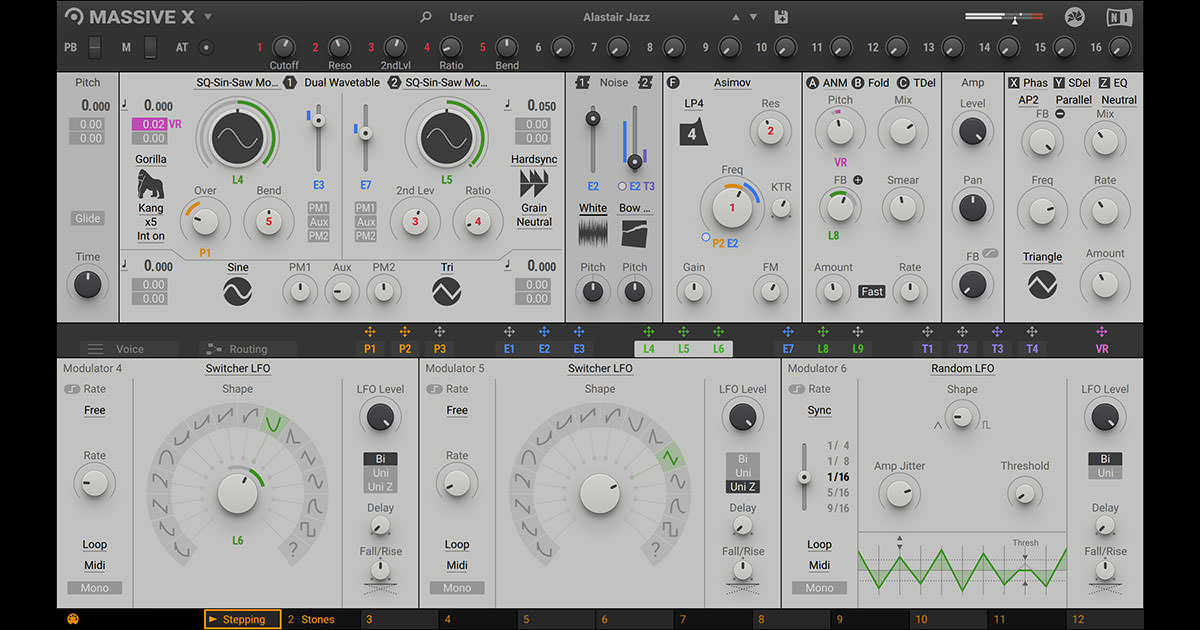Image resolution: width=1200 pixels, height=630 pixels.
Task: Click the E1 envelope modulation handle
Action: 509,332
